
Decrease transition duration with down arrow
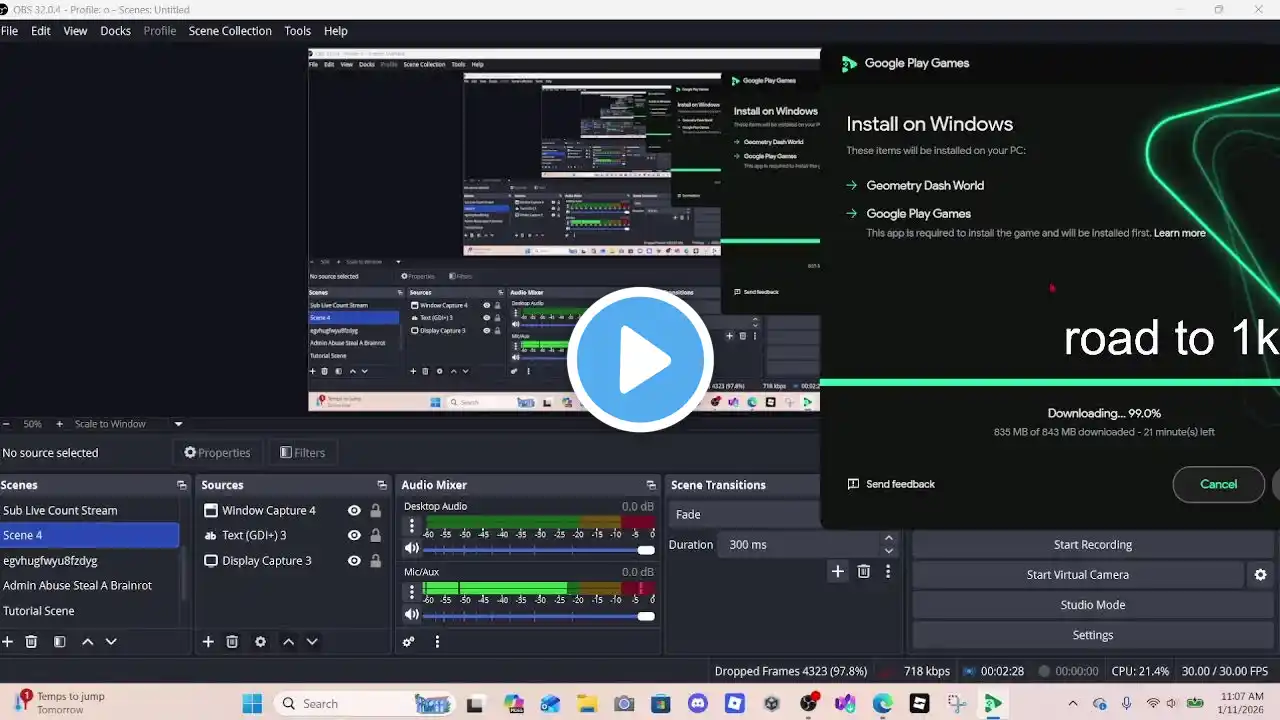[x=888, y=551]
